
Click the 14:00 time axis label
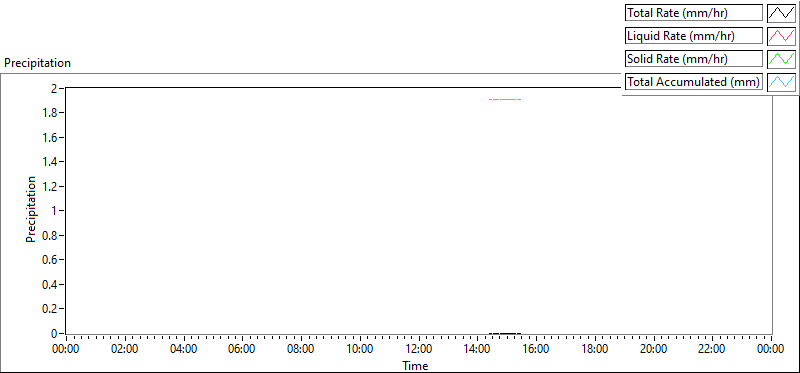click(478, 350)
